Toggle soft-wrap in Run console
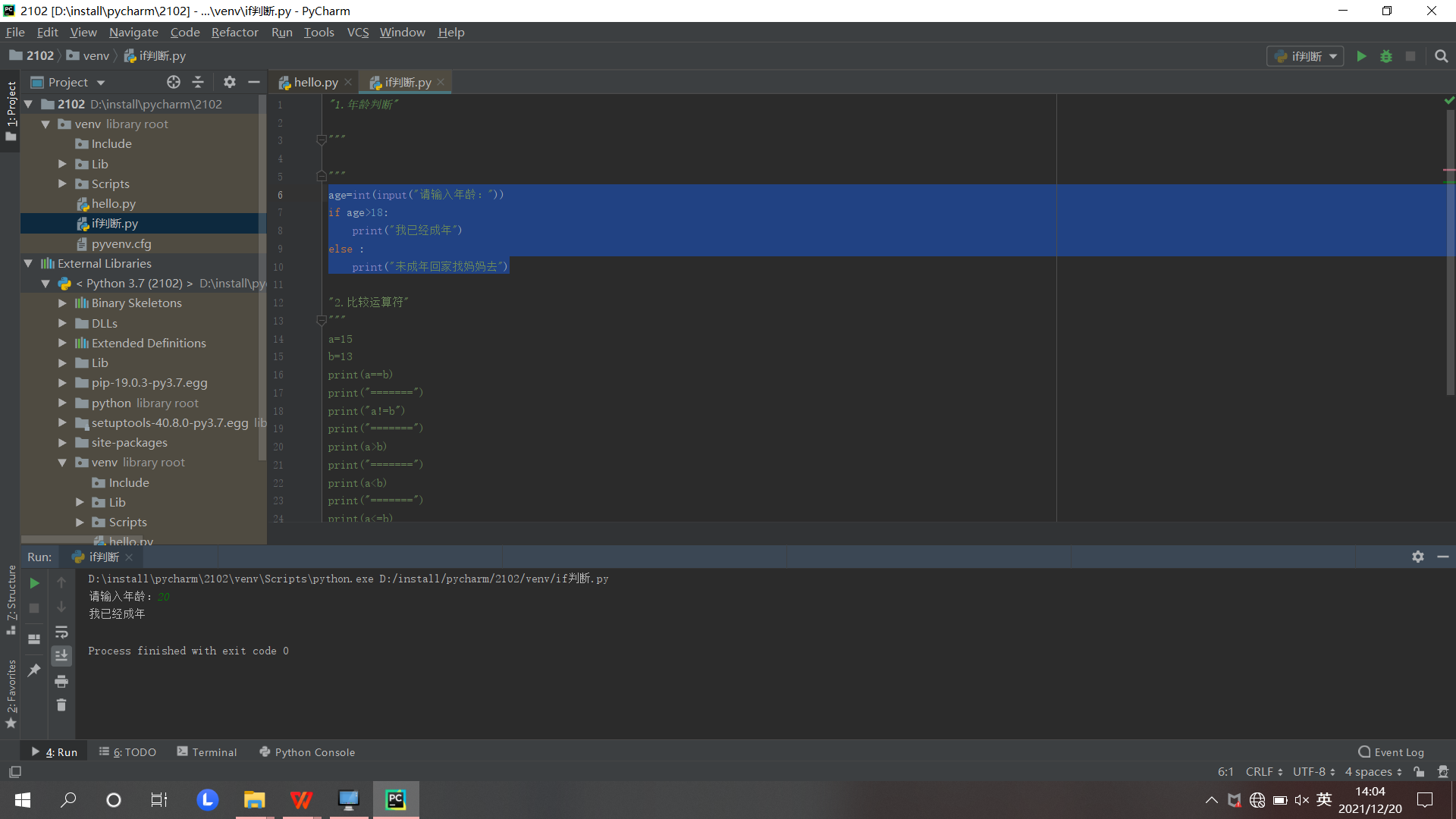 coord(61,632)
